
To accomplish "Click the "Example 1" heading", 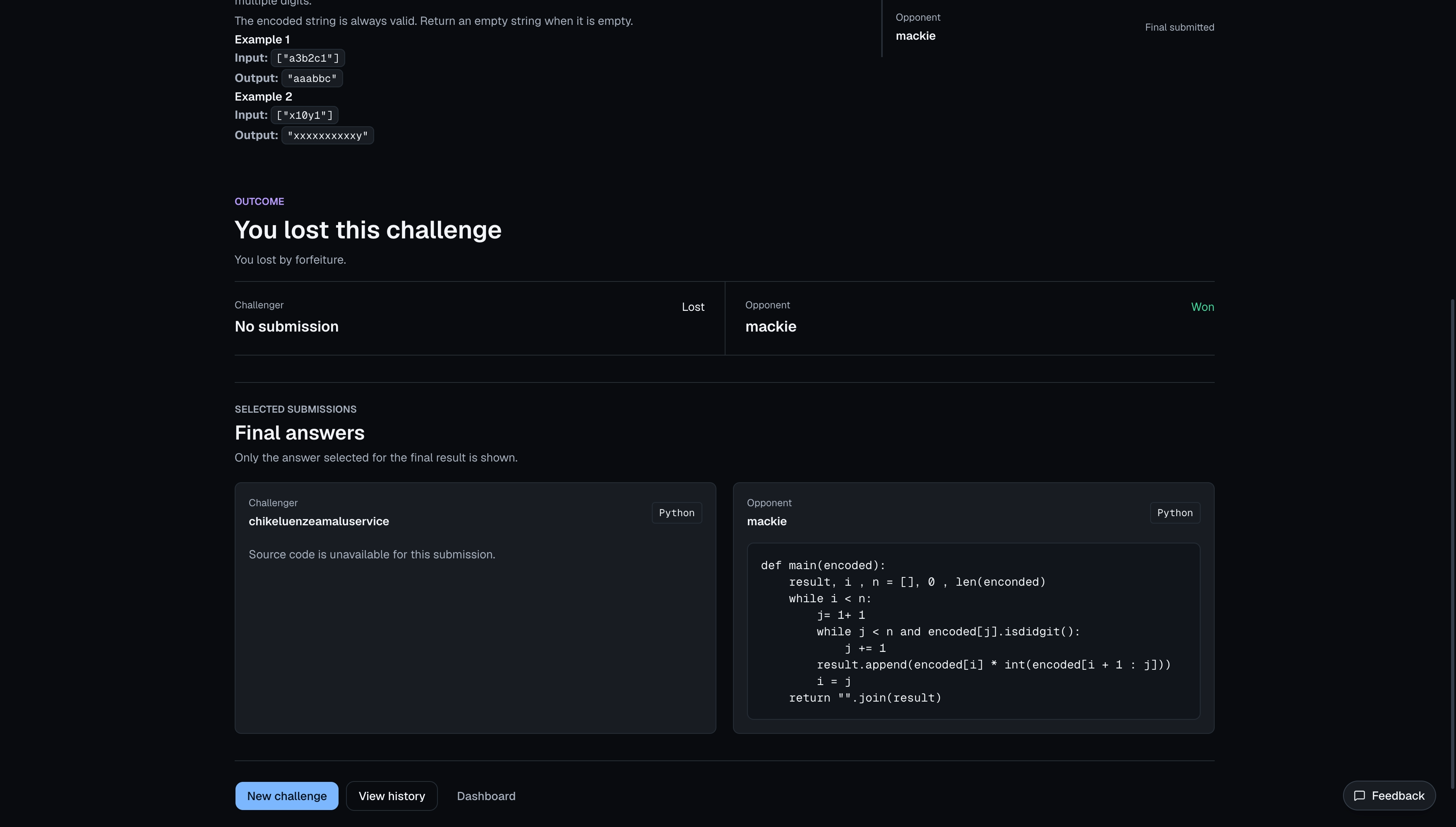I will 262,39.
